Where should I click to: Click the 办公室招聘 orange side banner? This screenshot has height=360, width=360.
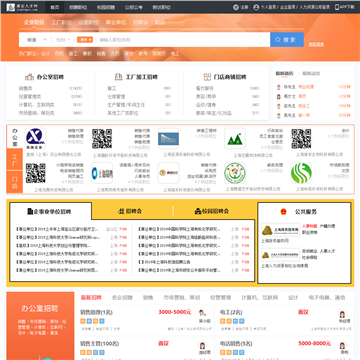(x=40, y=326)
